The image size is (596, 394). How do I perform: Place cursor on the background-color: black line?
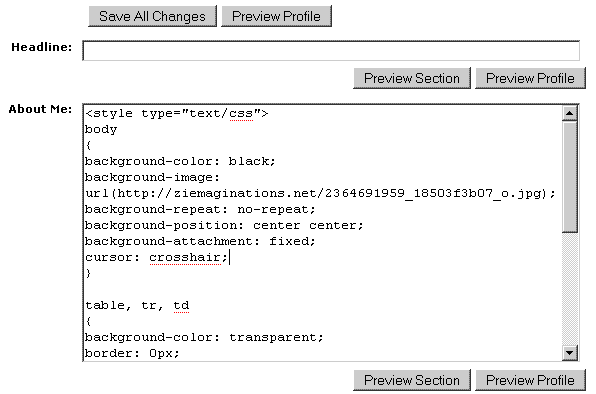coord(180,161)
